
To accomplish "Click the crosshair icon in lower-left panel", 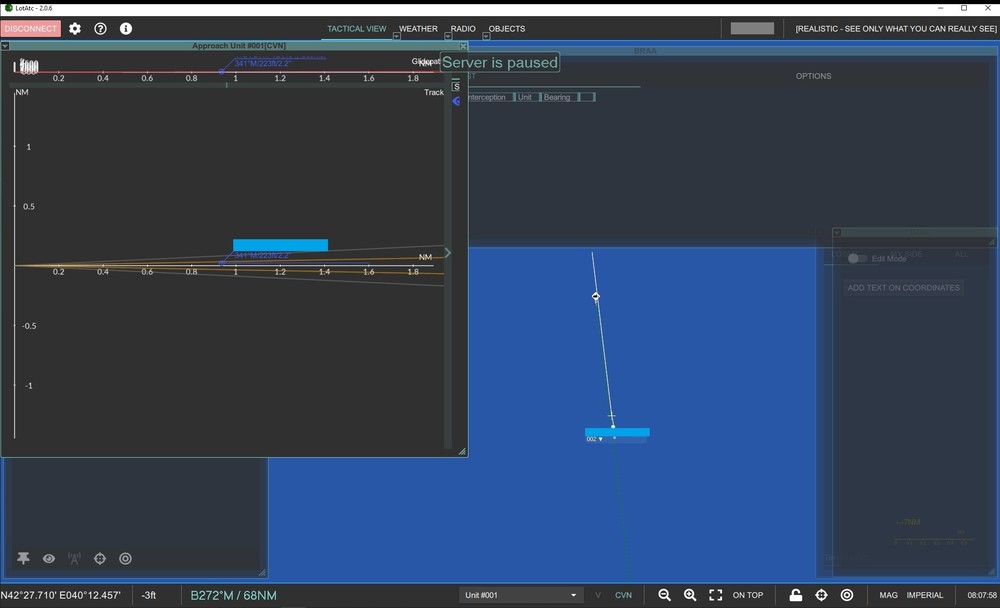I will pos(100,558).
